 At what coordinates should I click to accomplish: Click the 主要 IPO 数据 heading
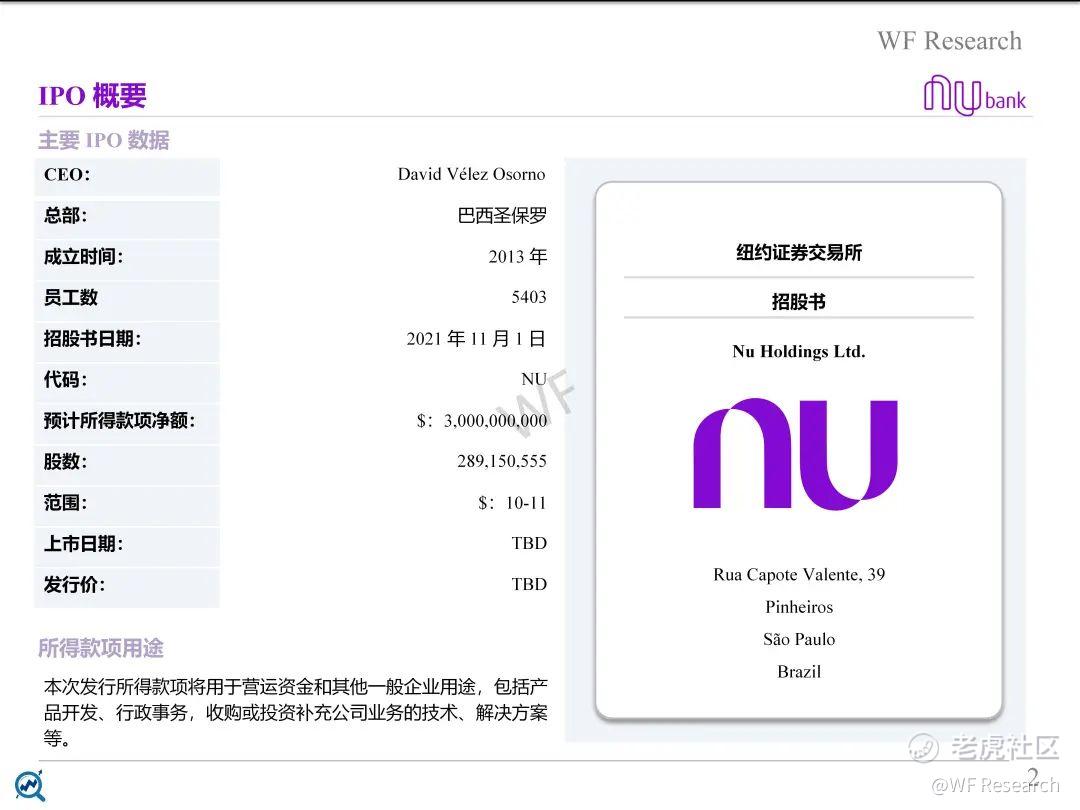(x=103, y=140)
